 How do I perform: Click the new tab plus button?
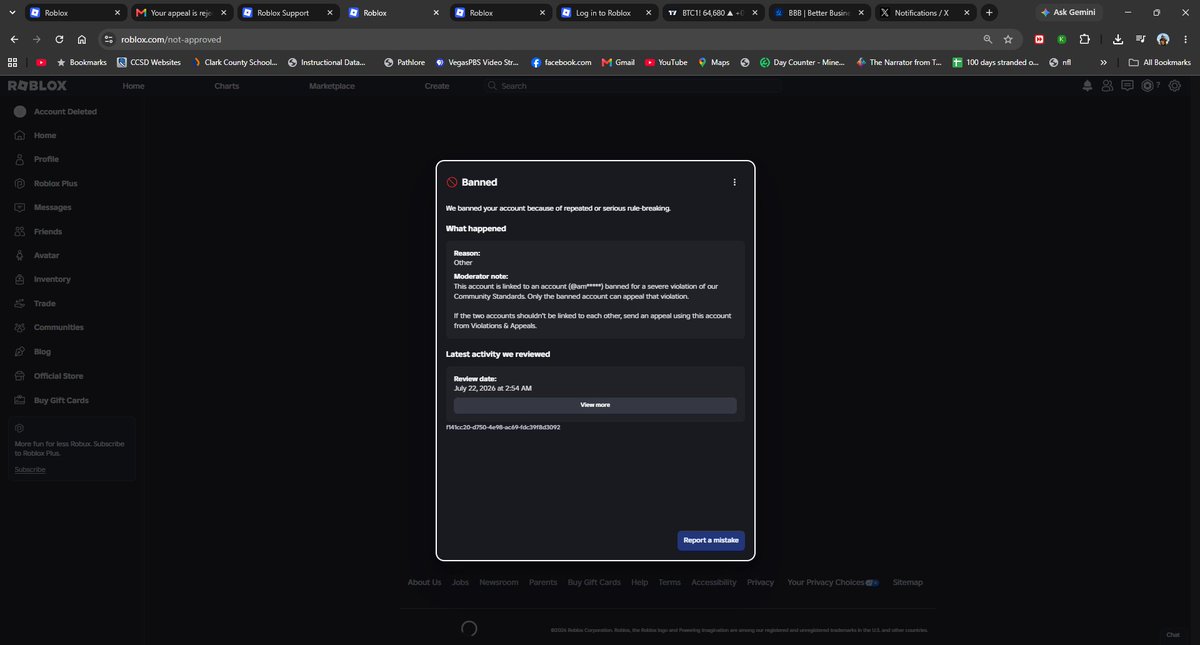click(x=989, y=13)
